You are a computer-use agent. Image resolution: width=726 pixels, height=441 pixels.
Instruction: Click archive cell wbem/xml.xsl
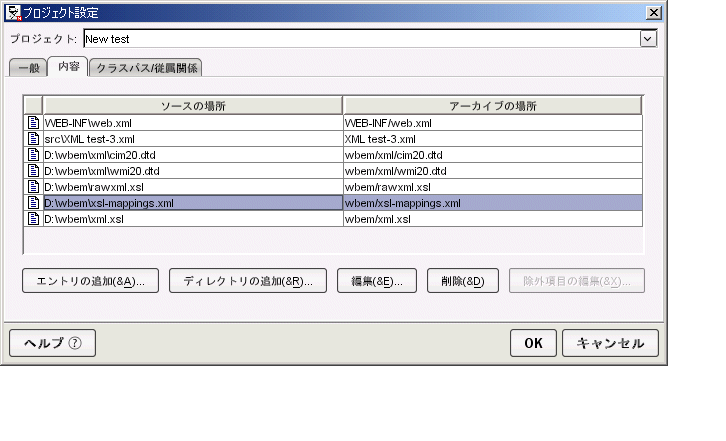click(493, 219)
